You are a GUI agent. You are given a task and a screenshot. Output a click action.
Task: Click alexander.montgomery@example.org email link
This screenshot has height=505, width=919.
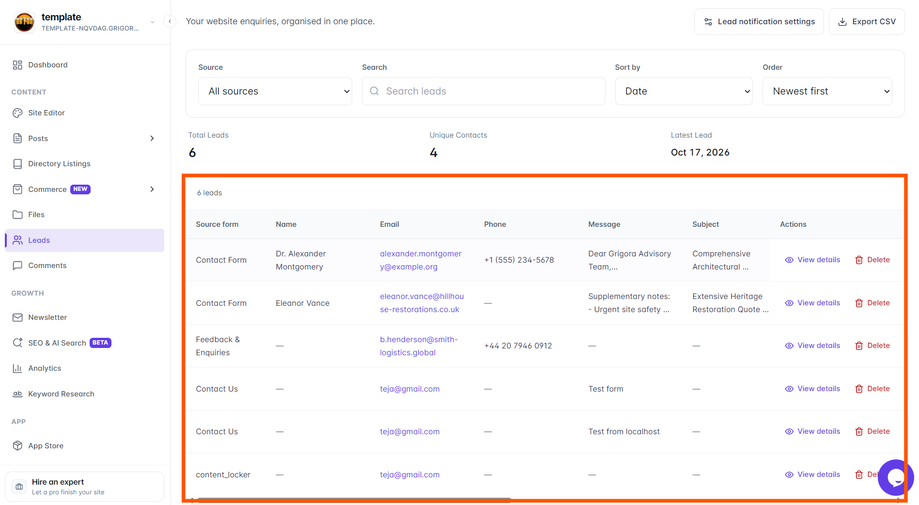pos(420,260)
